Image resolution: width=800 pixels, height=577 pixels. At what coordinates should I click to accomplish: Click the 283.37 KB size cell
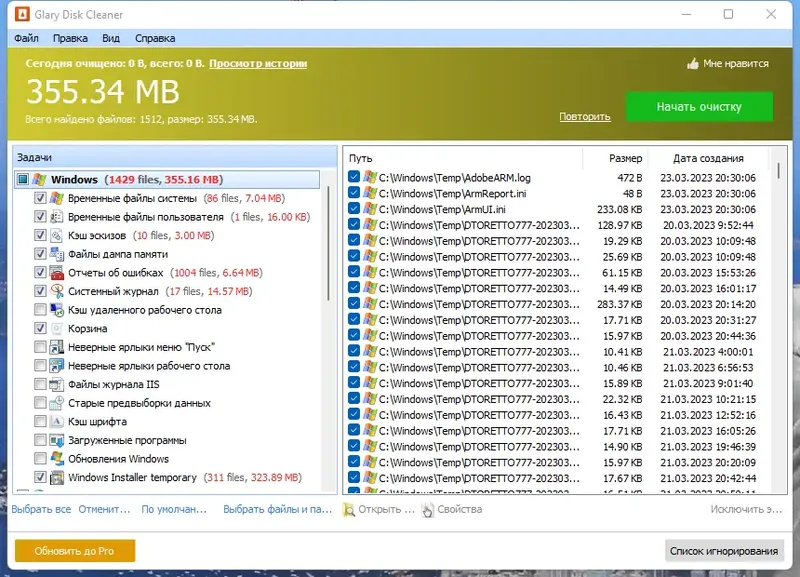pyautogui.click(x=619, y=304)
